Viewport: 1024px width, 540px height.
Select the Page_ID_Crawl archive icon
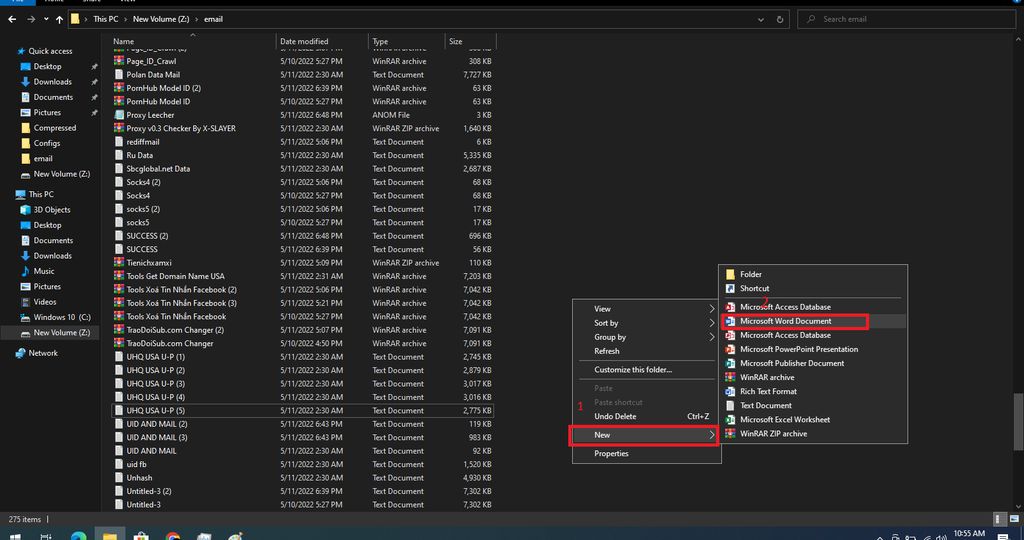tap(119, 61)
